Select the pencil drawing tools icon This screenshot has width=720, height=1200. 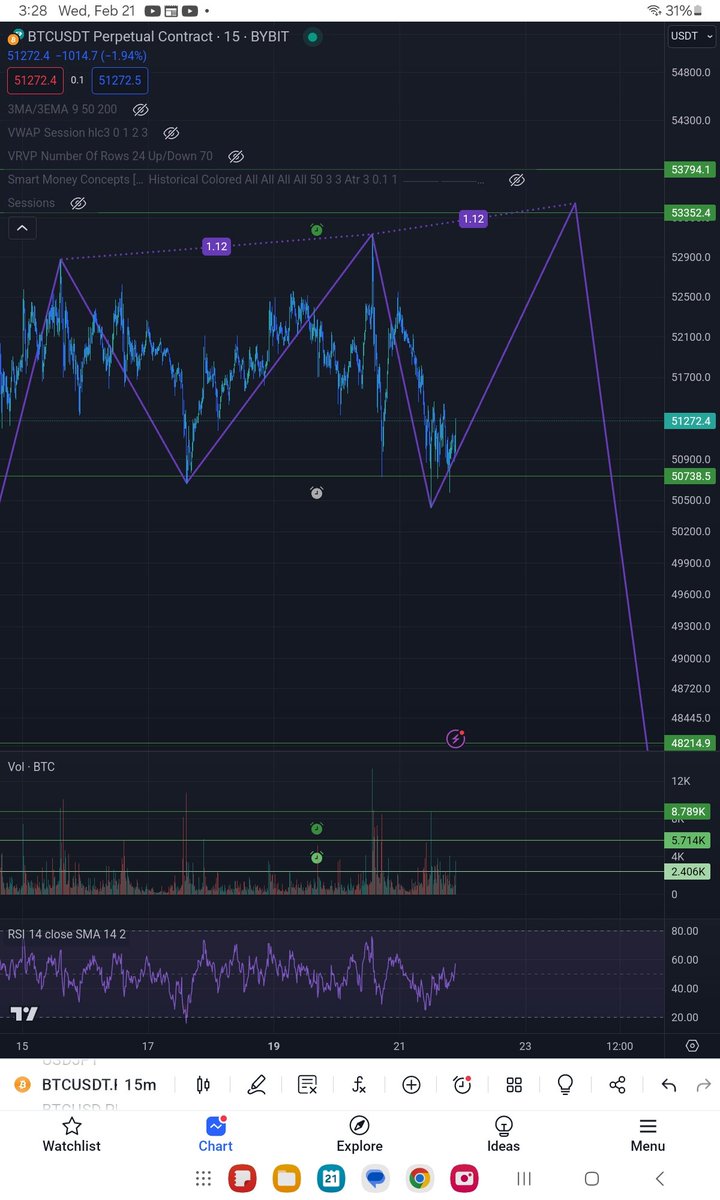[256, 1085]
